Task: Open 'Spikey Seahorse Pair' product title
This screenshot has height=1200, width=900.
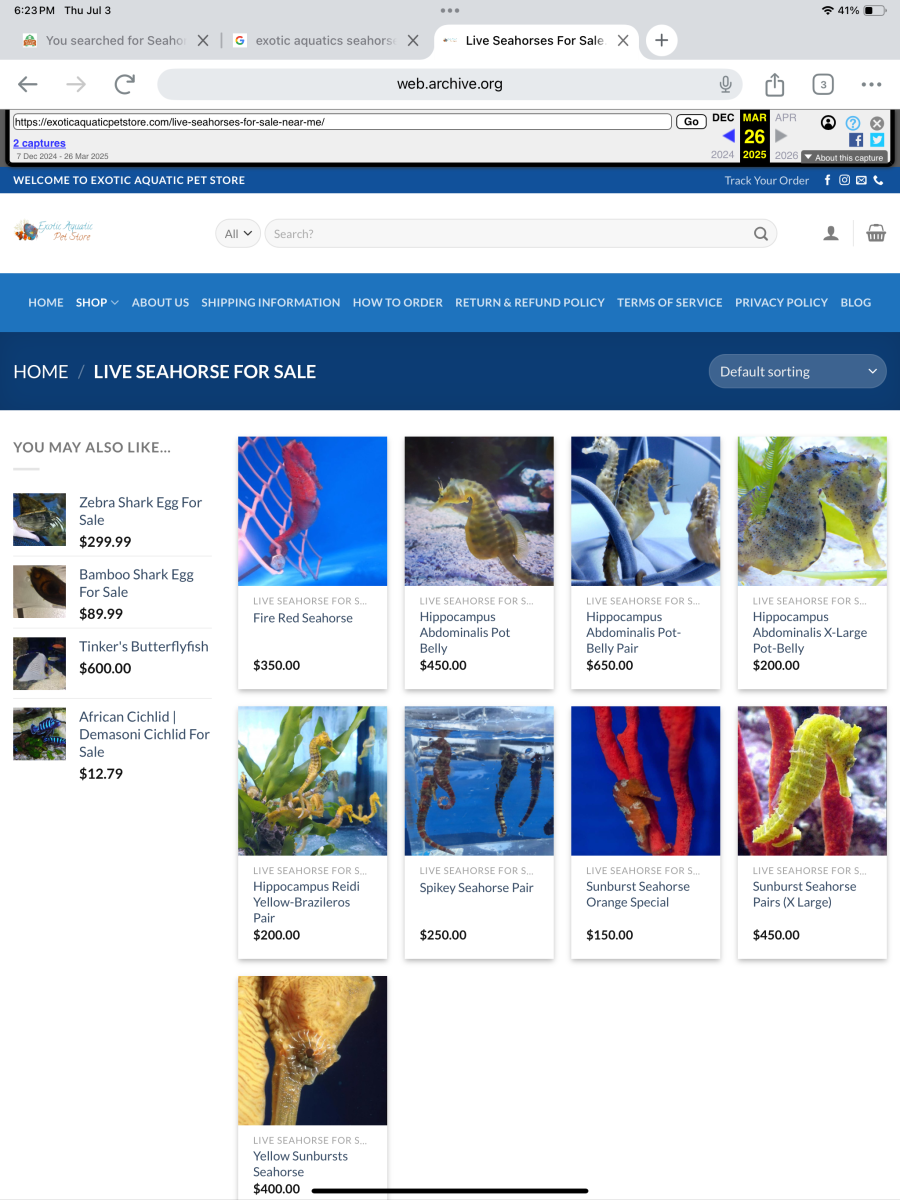Action: click(x=477, y=887)
